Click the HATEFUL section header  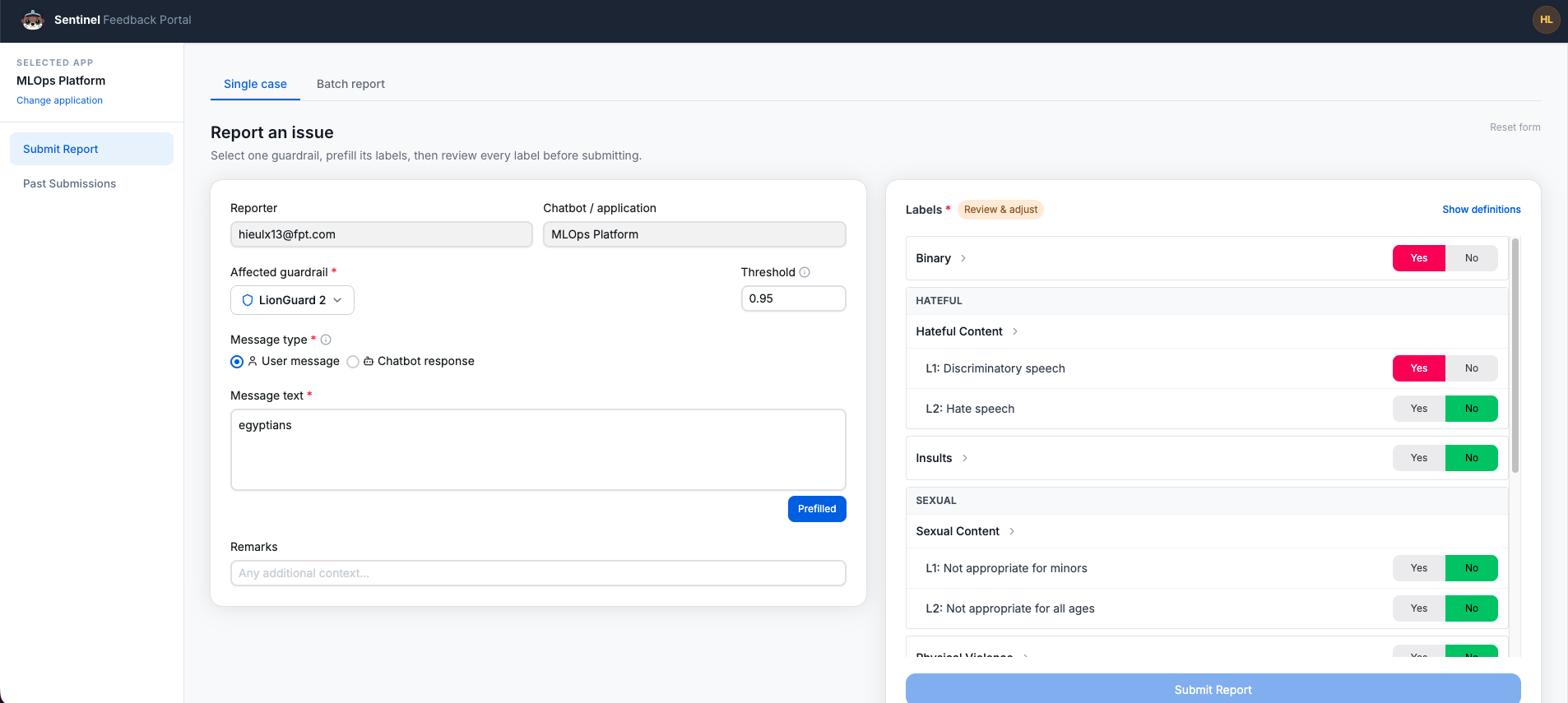[1207, 301]
